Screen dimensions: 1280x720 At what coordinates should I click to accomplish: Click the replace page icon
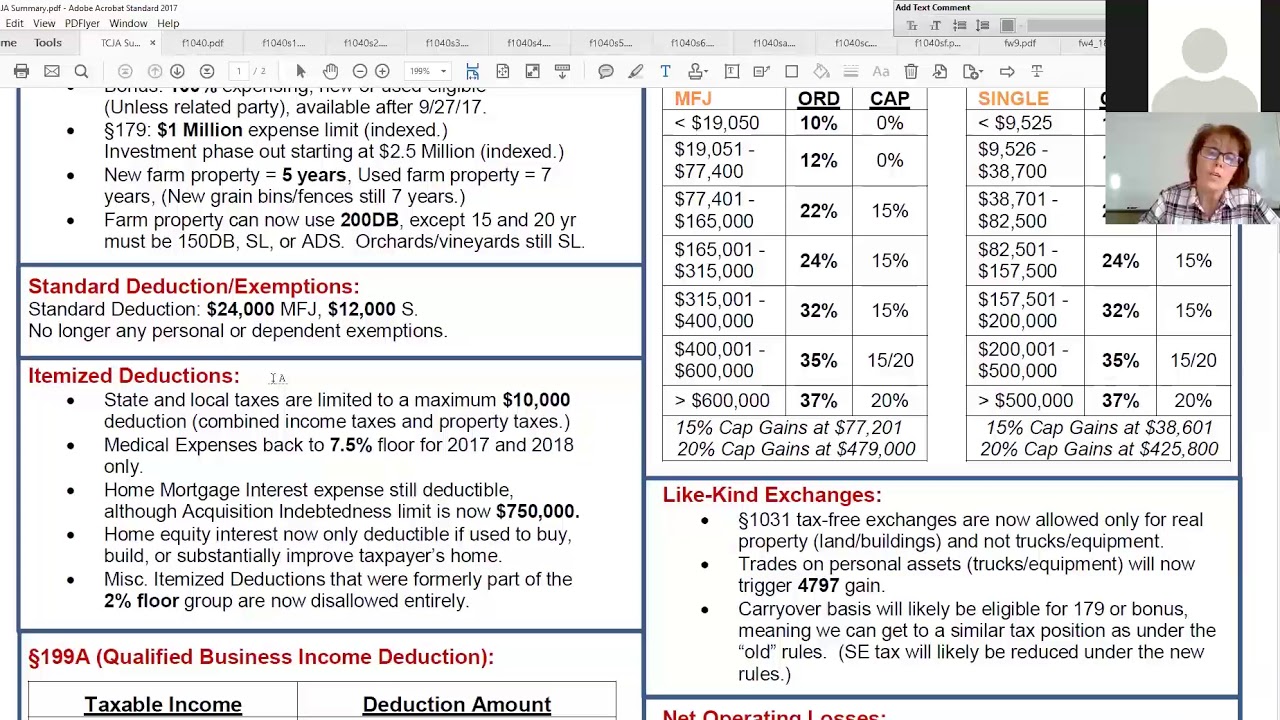click(x=940, y=71)
